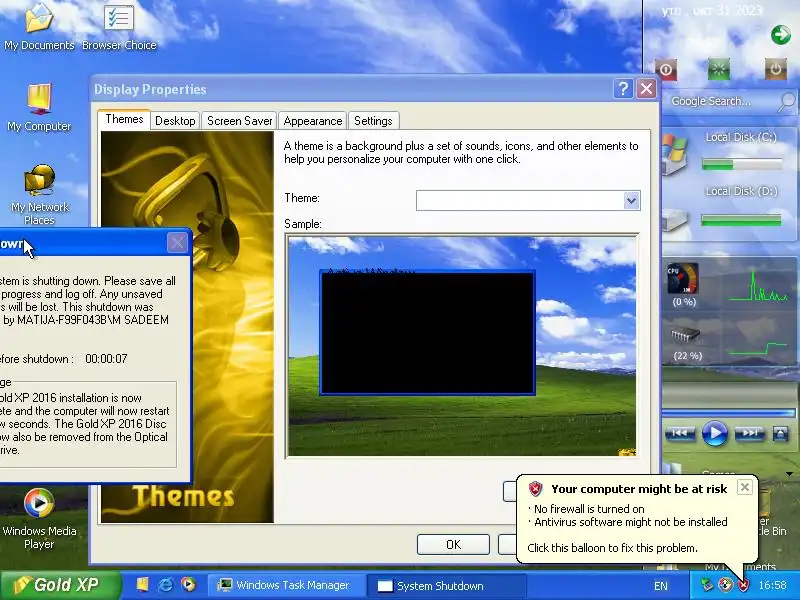
Task: Open My Network Places desktop icon
Action: (39, 194)
